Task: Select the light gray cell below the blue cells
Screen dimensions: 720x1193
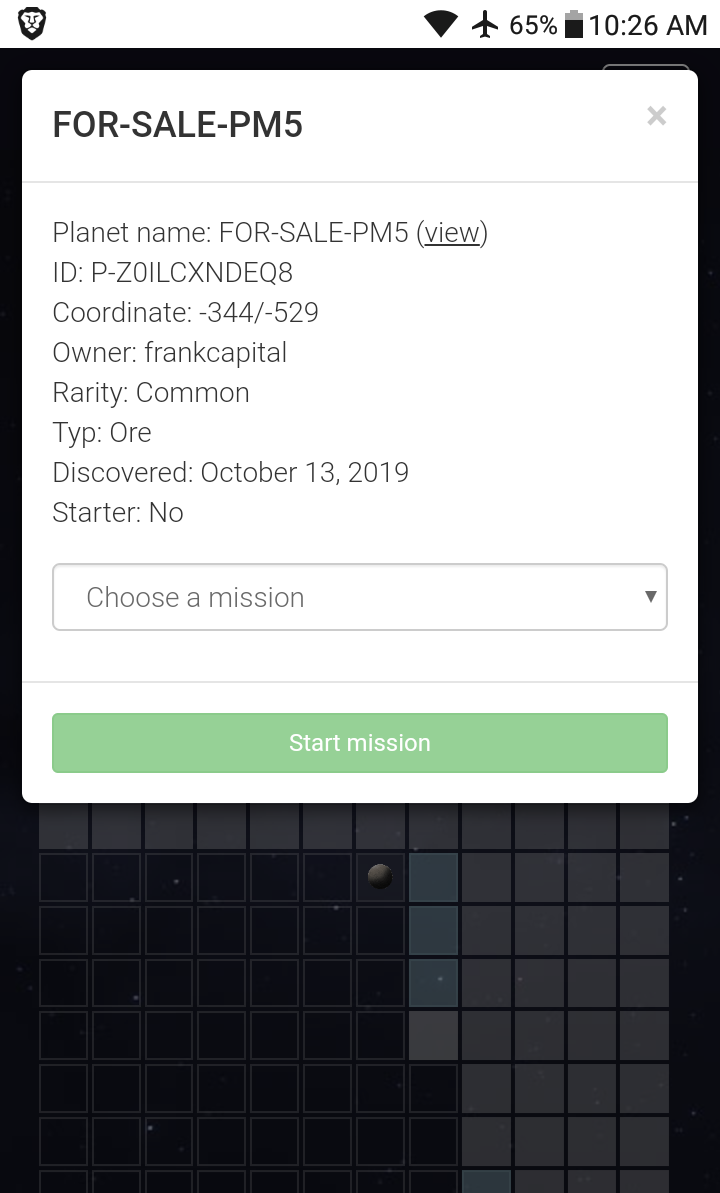Action: pos(433,1035)
